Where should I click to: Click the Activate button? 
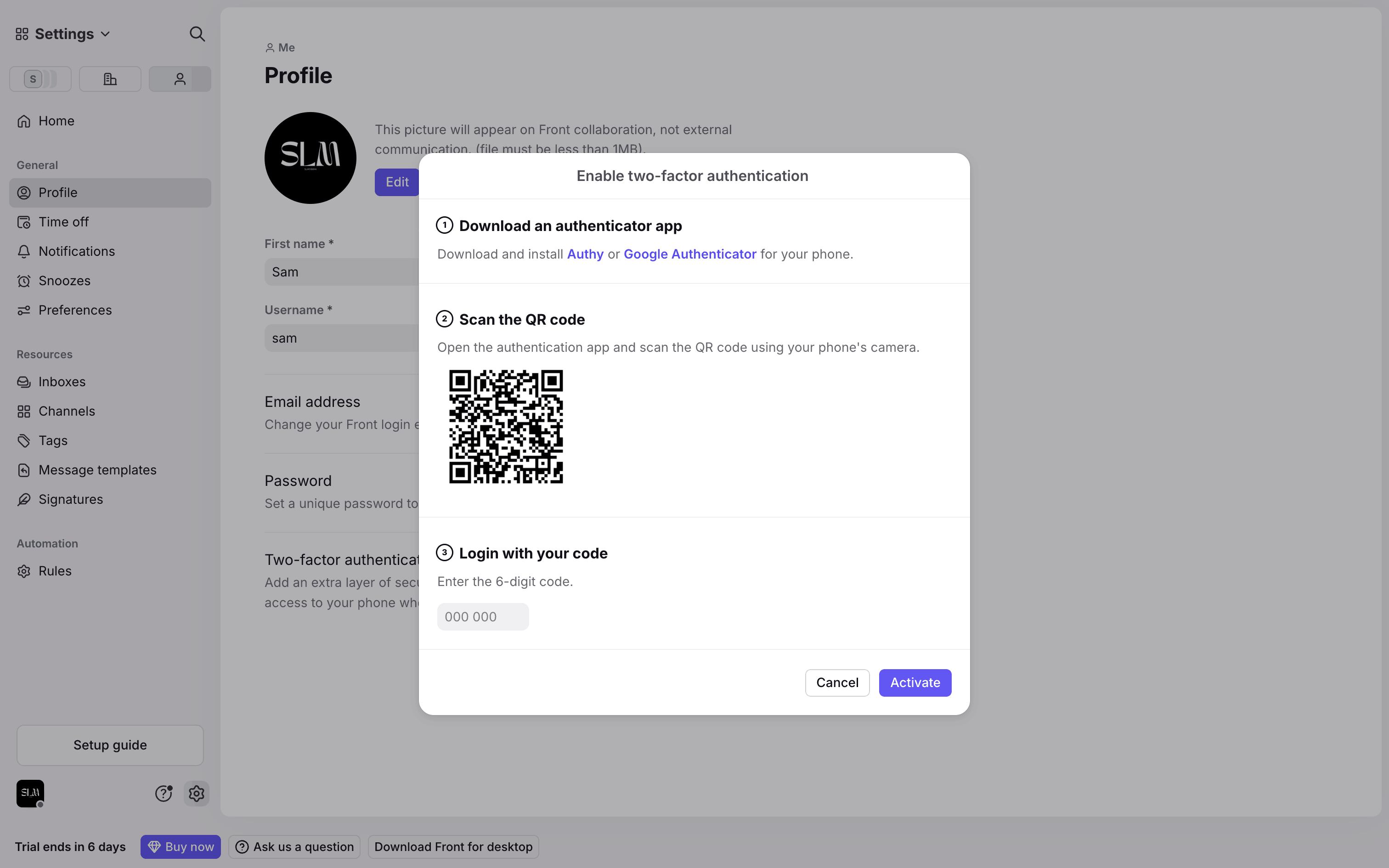pos(915,682)
